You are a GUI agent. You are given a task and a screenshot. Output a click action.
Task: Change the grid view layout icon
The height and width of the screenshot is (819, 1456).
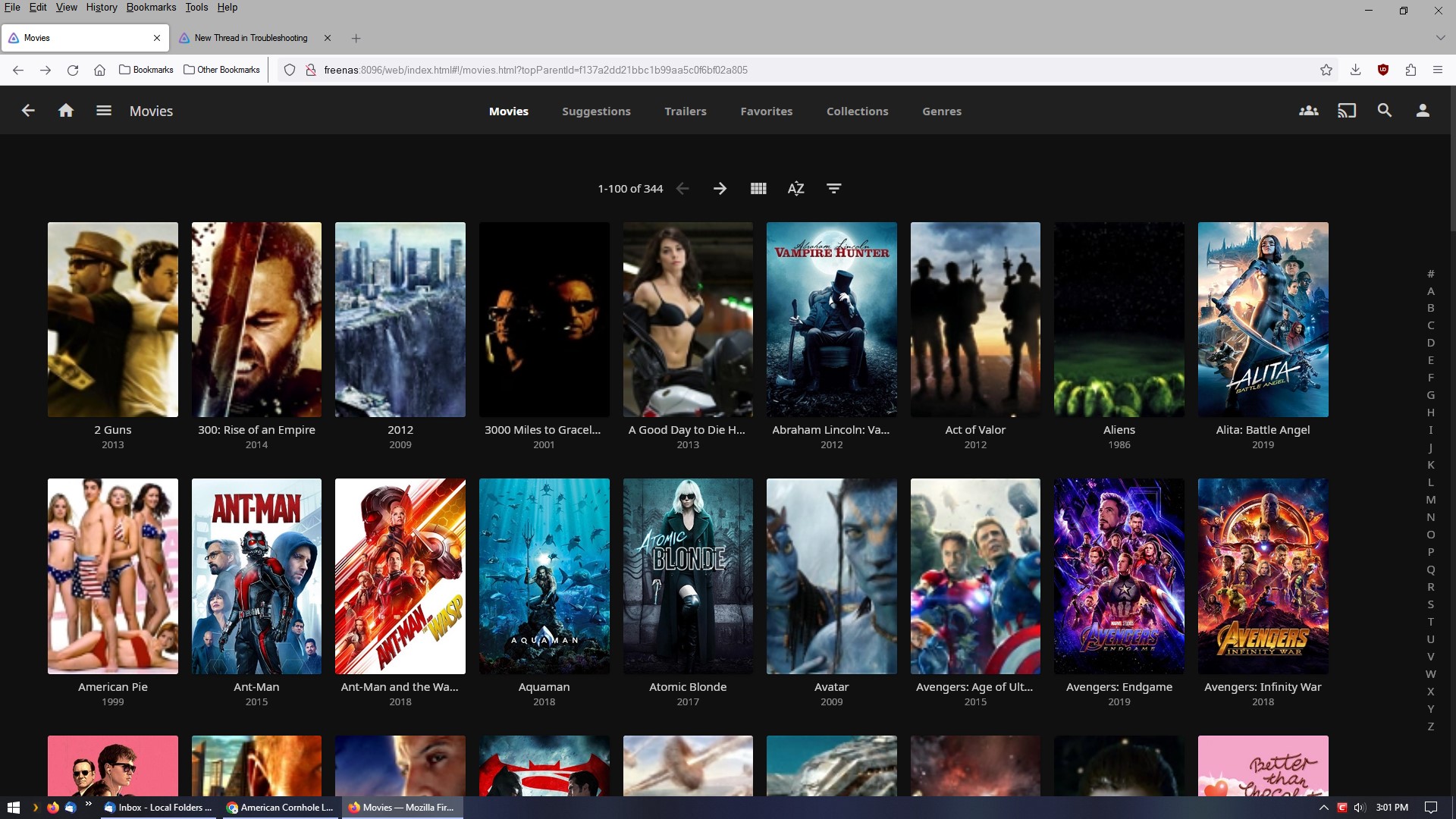click(x=758, y=189)
